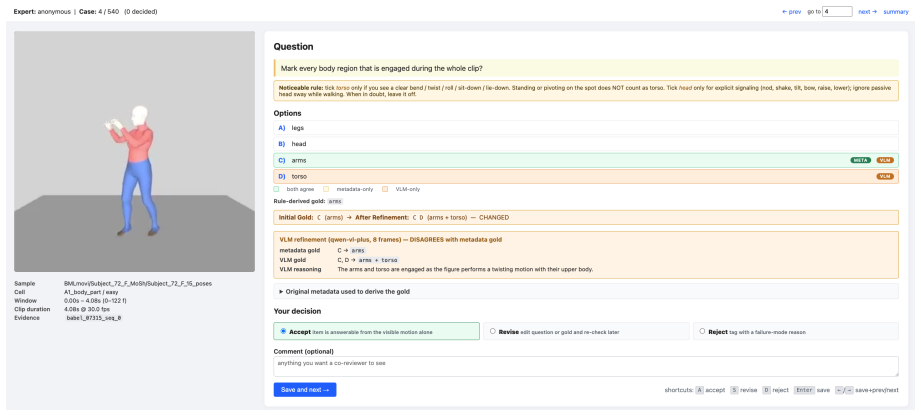Click the VLM badge on torso row
Viewport: 921px width, 416px height.
885,176
